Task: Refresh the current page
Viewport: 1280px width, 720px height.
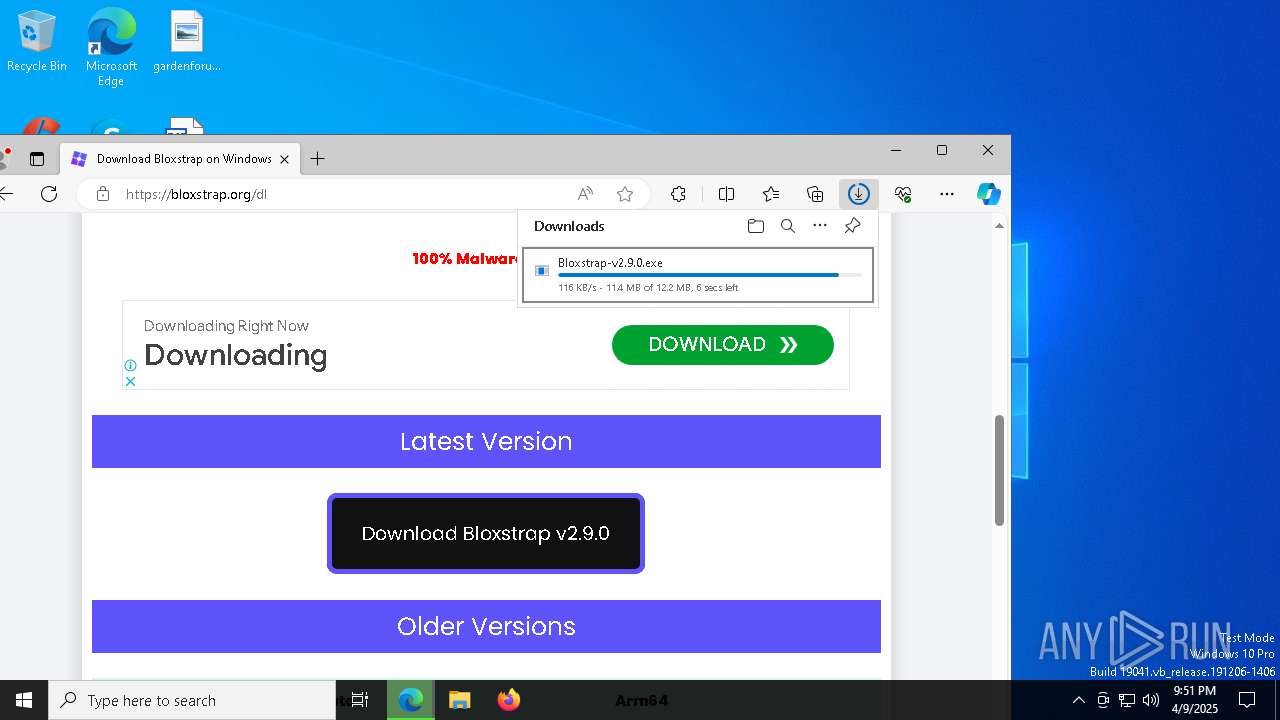Action: click(x=49, y=194)
